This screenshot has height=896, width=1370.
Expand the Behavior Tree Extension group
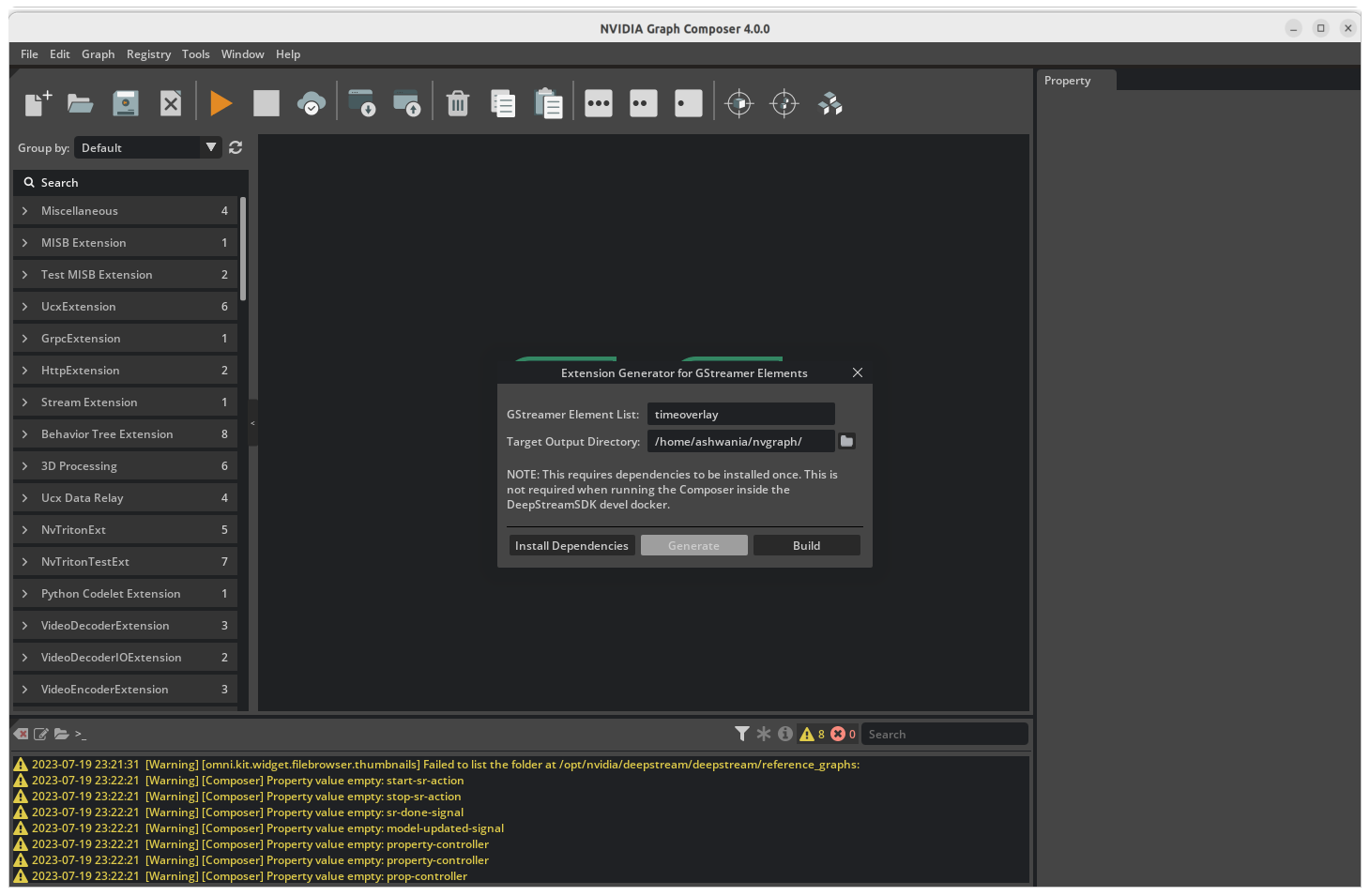coord(125,434)
